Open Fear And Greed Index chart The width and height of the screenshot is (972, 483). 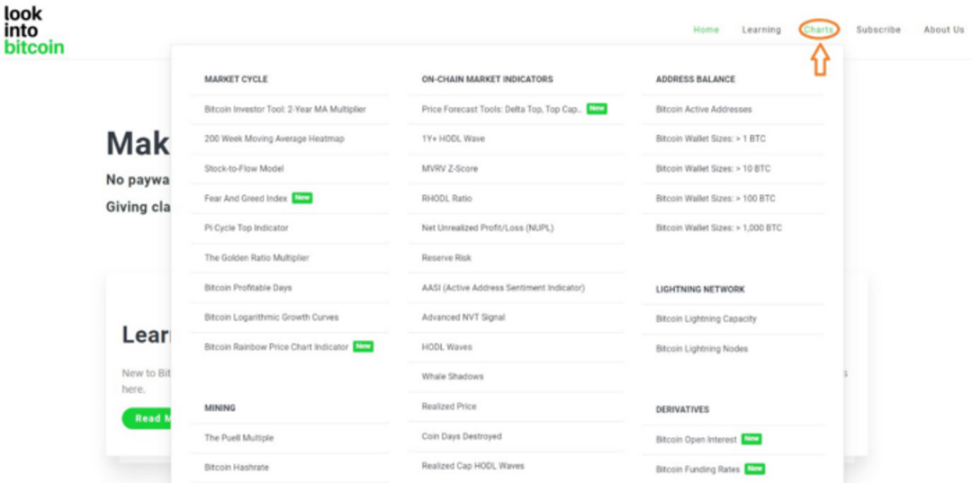click(x=246, y=198)
